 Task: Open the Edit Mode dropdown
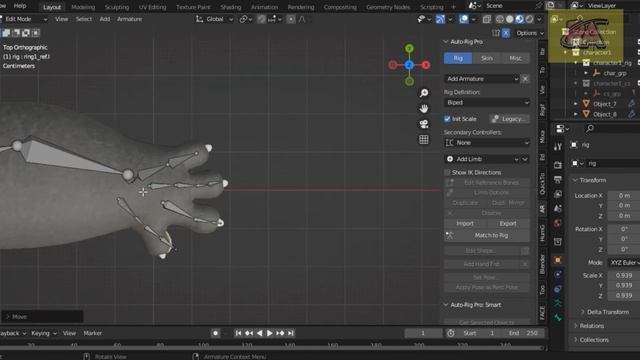click(x=24, y=19)
